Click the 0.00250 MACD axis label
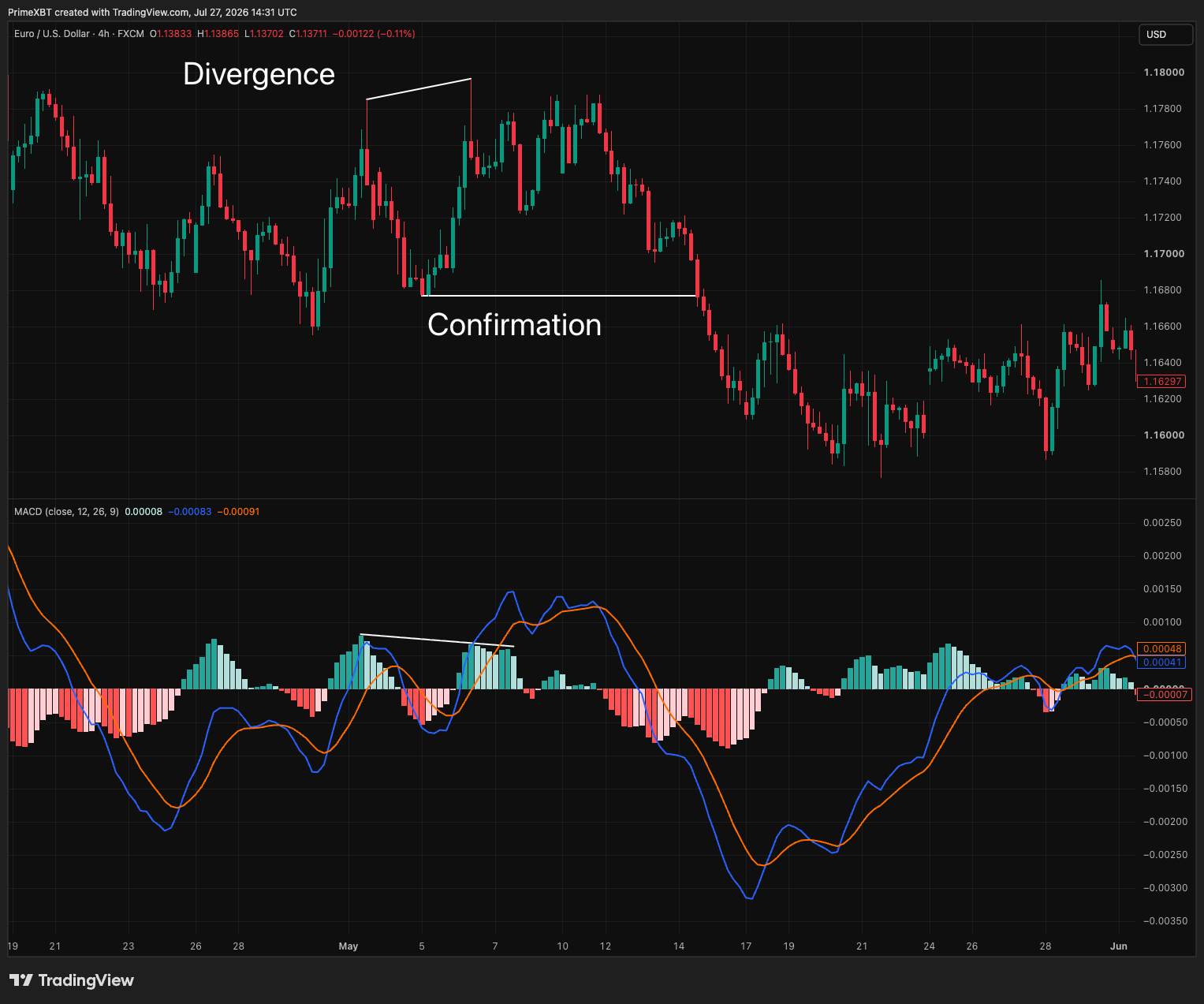1204x1004 pixels. tap(1163, 523)
